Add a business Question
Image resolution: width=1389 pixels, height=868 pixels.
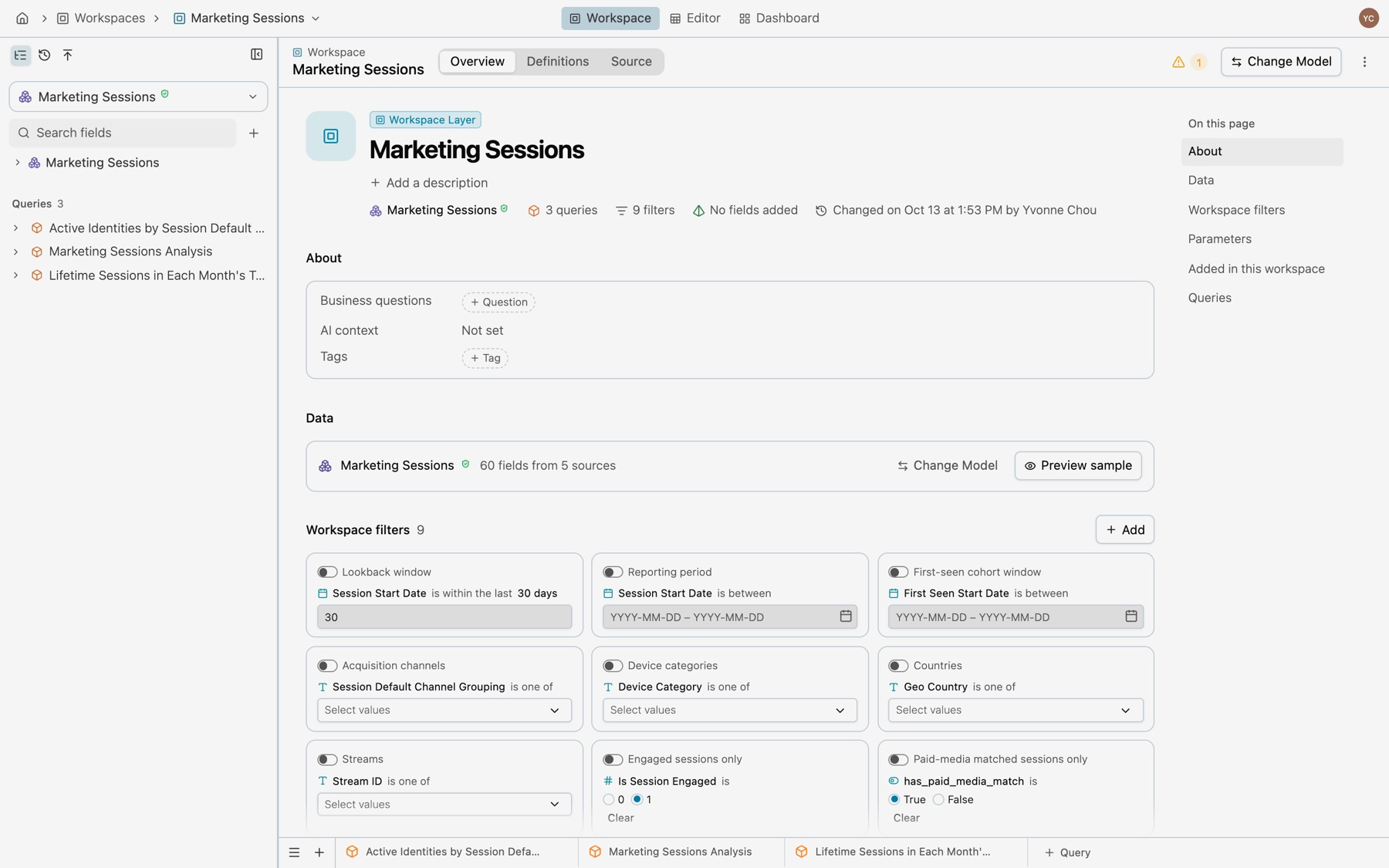point(498,302)
